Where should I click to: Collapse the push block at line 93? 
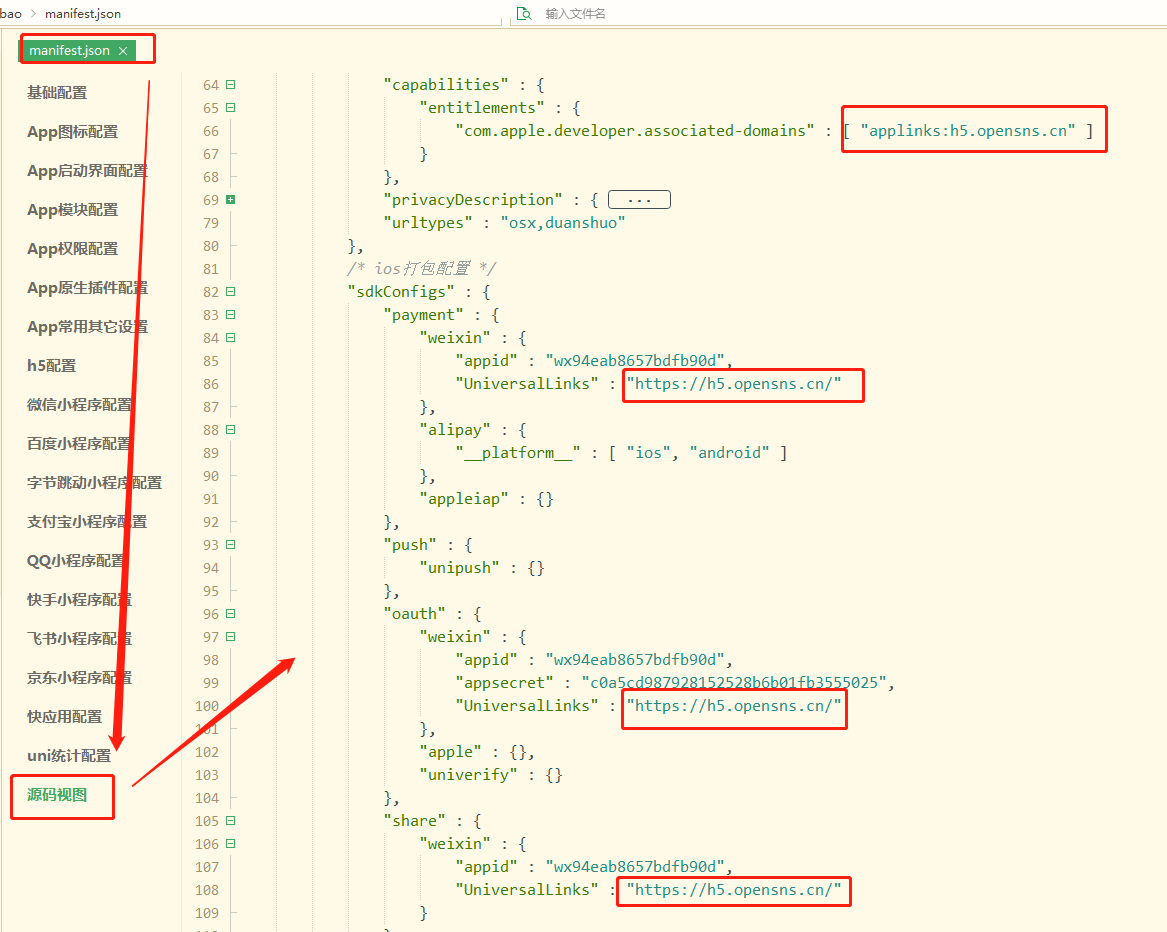point(231,544)
